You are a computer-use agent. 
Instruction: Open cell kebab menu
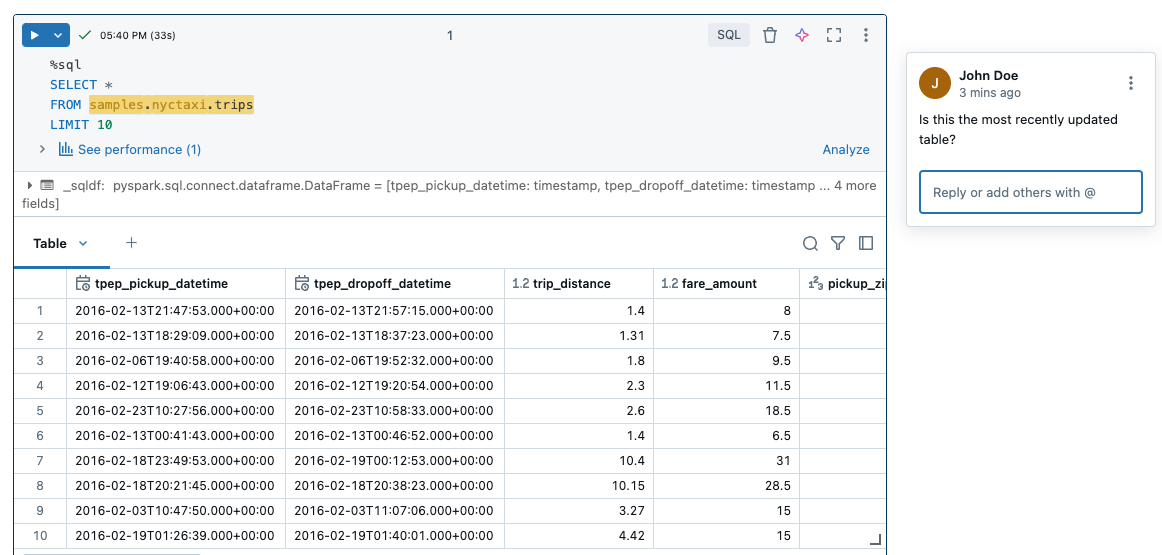coord(866,35)
